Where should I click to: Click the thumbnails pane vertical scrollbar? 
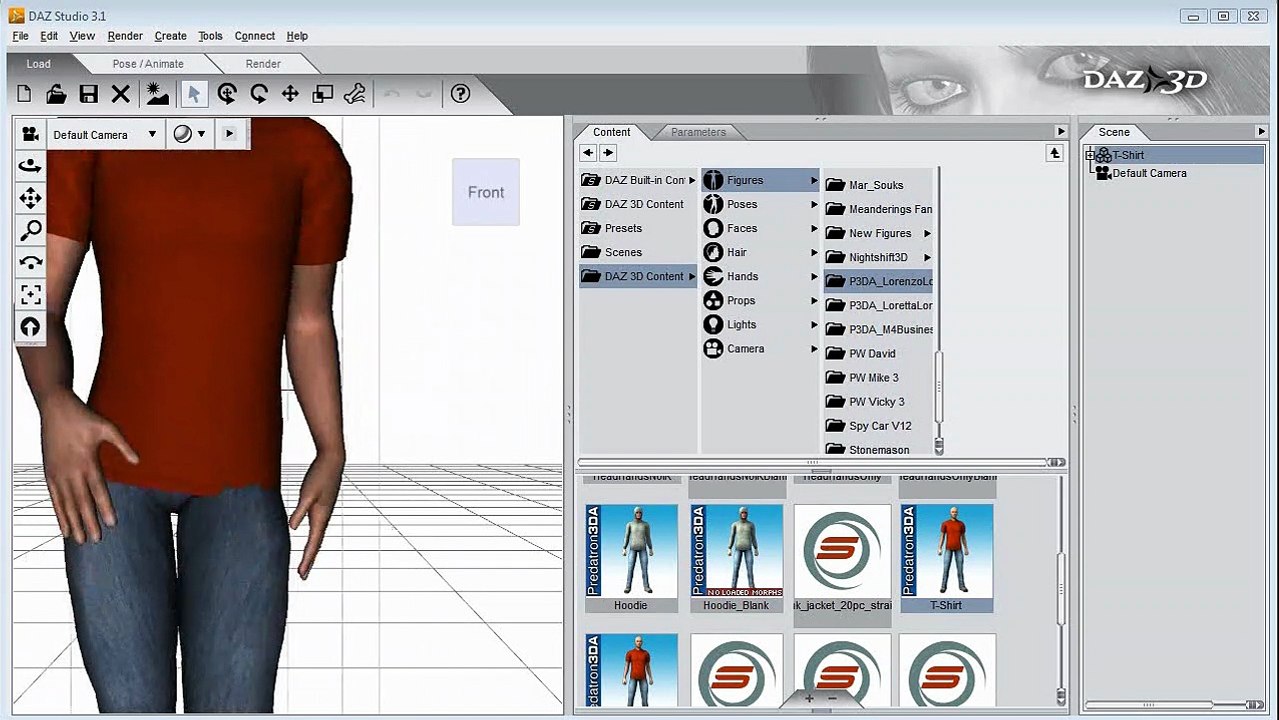[x=1059, y=590]
